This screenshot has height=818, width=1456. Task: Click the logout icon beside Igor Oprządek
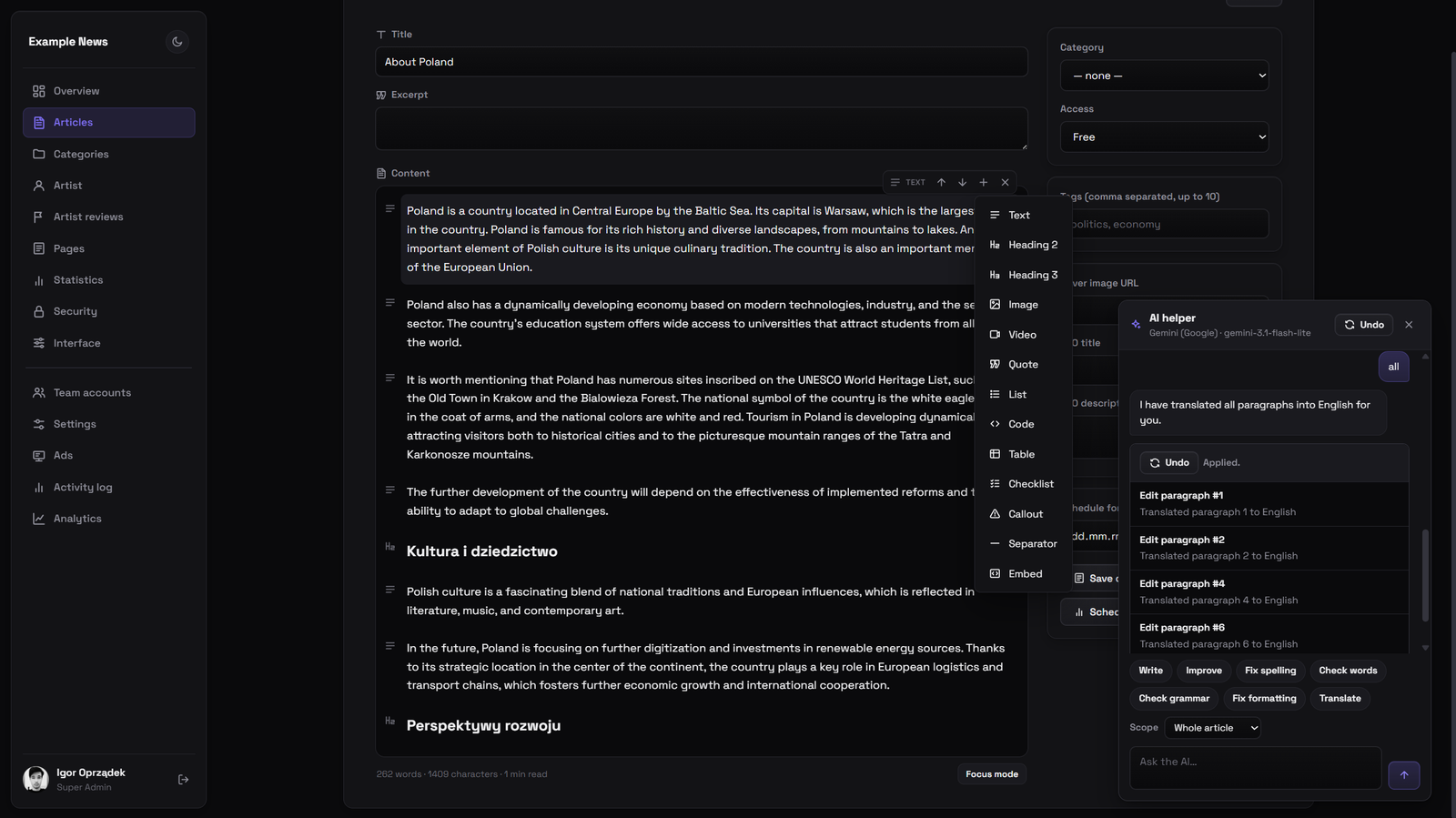click(183, 780)
